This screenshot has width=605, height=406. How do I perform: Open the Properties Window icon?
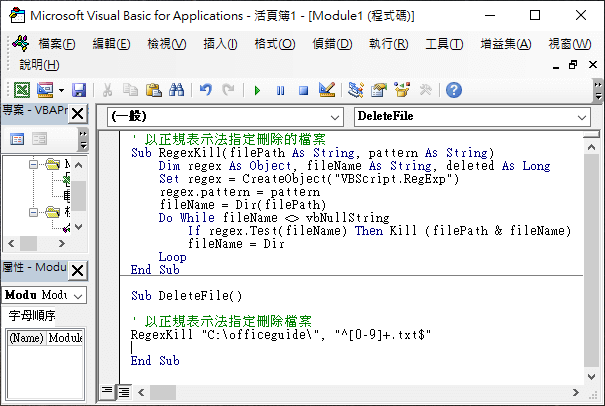pos(379,90)
